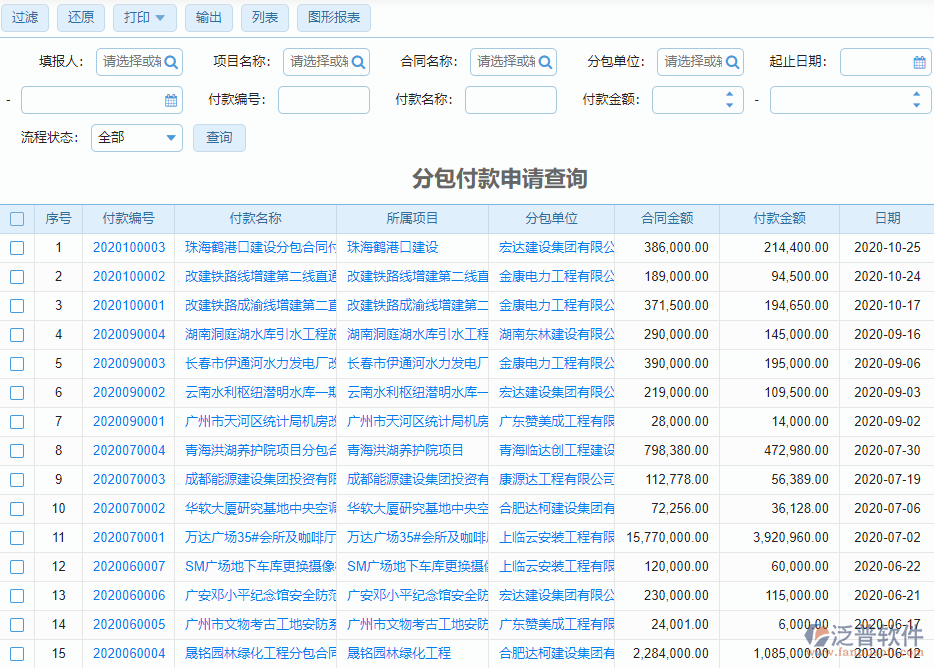The height and width of the screenshot is (668, 934).
Task: Click inside the 付款编号 input field
Action: [323, 99]
